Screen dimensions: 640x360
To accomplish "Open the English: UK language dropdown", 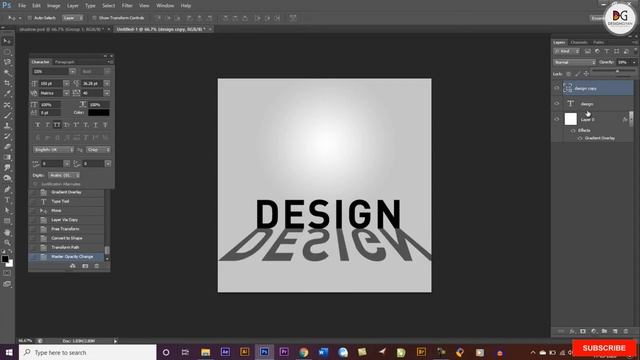I will click(53, 150).
